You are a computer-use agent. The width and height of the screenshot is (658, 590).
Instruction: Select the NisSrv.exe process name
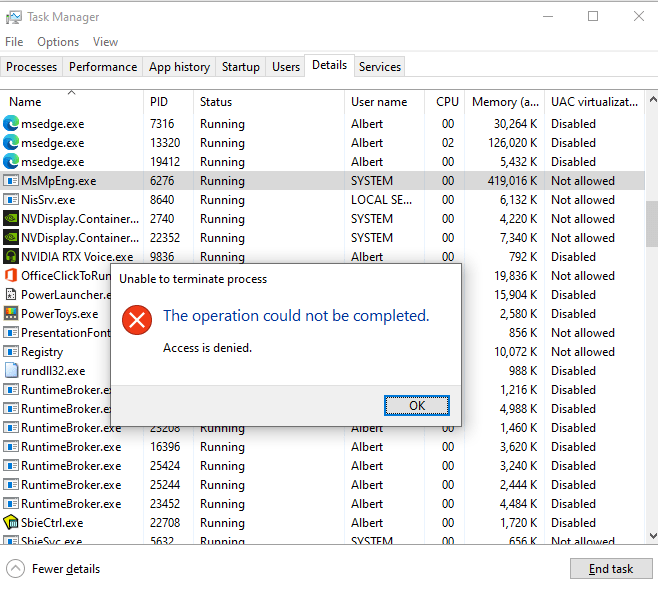point(48,200)
